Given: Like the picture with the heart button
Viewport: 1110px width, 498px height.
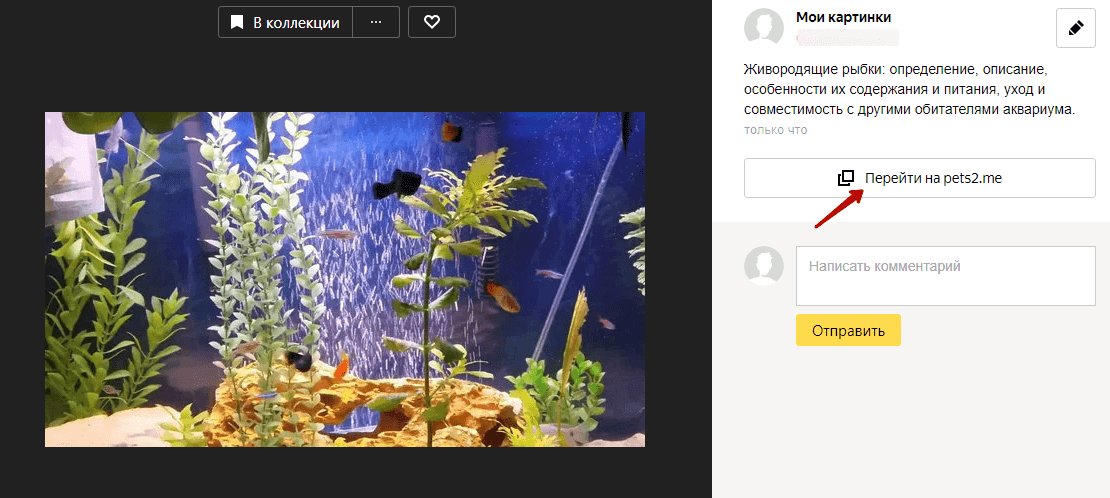Looking at the screenshot, I should (x=432, y=22).
